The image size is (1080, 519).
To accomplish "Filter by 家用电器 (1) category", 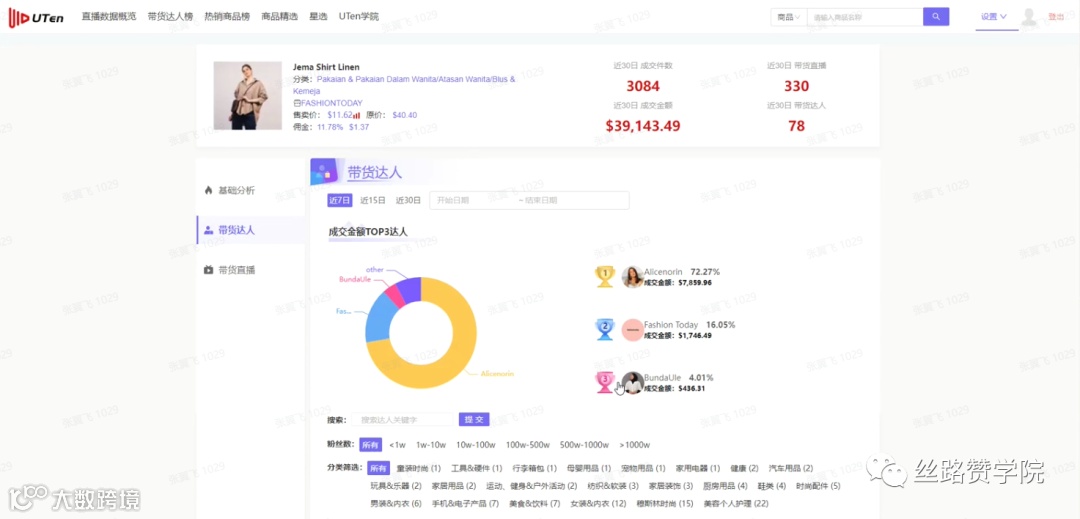I will [698, 469].
